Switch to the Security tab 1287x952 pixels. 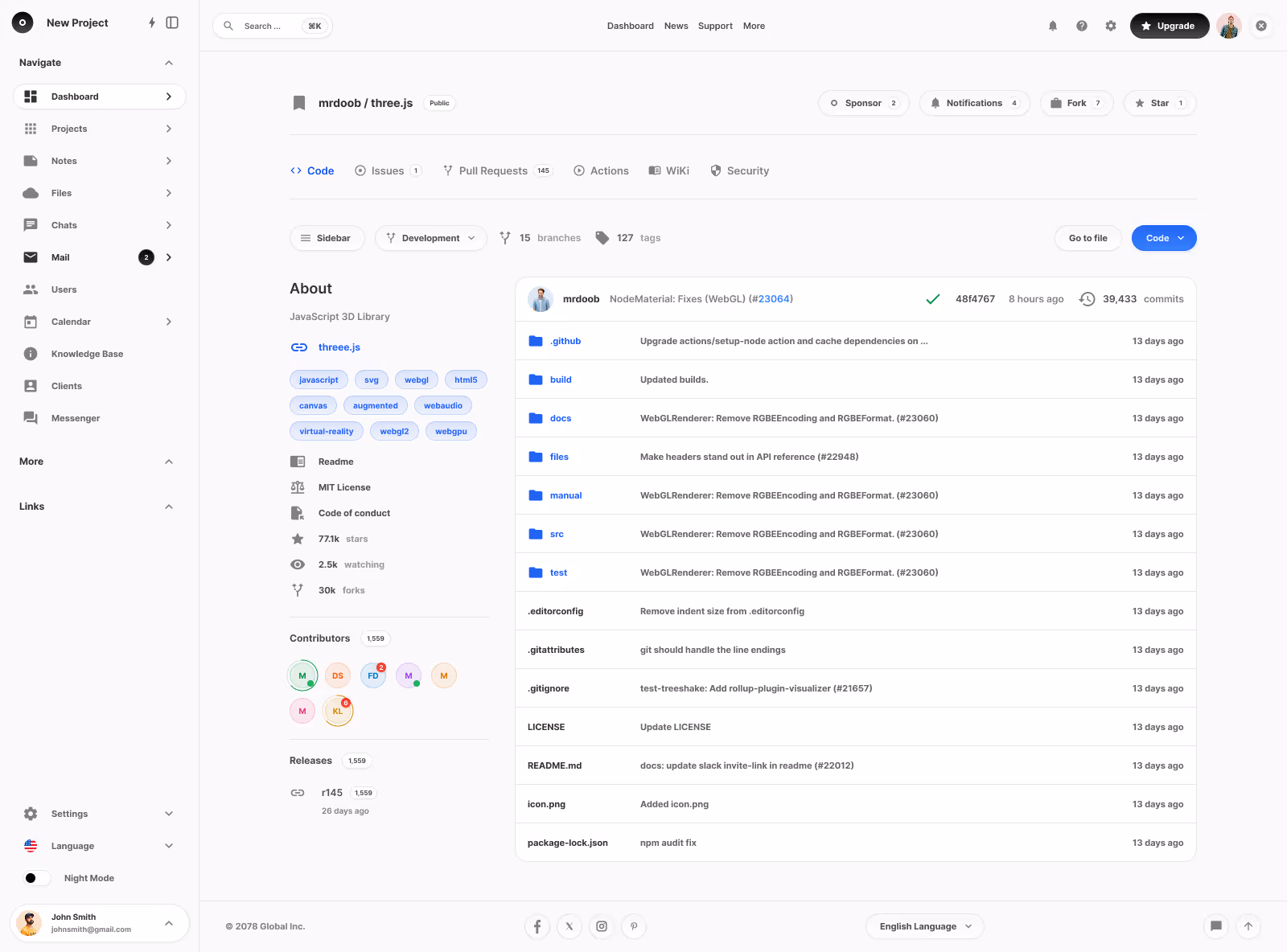click(x=740, y=170)
